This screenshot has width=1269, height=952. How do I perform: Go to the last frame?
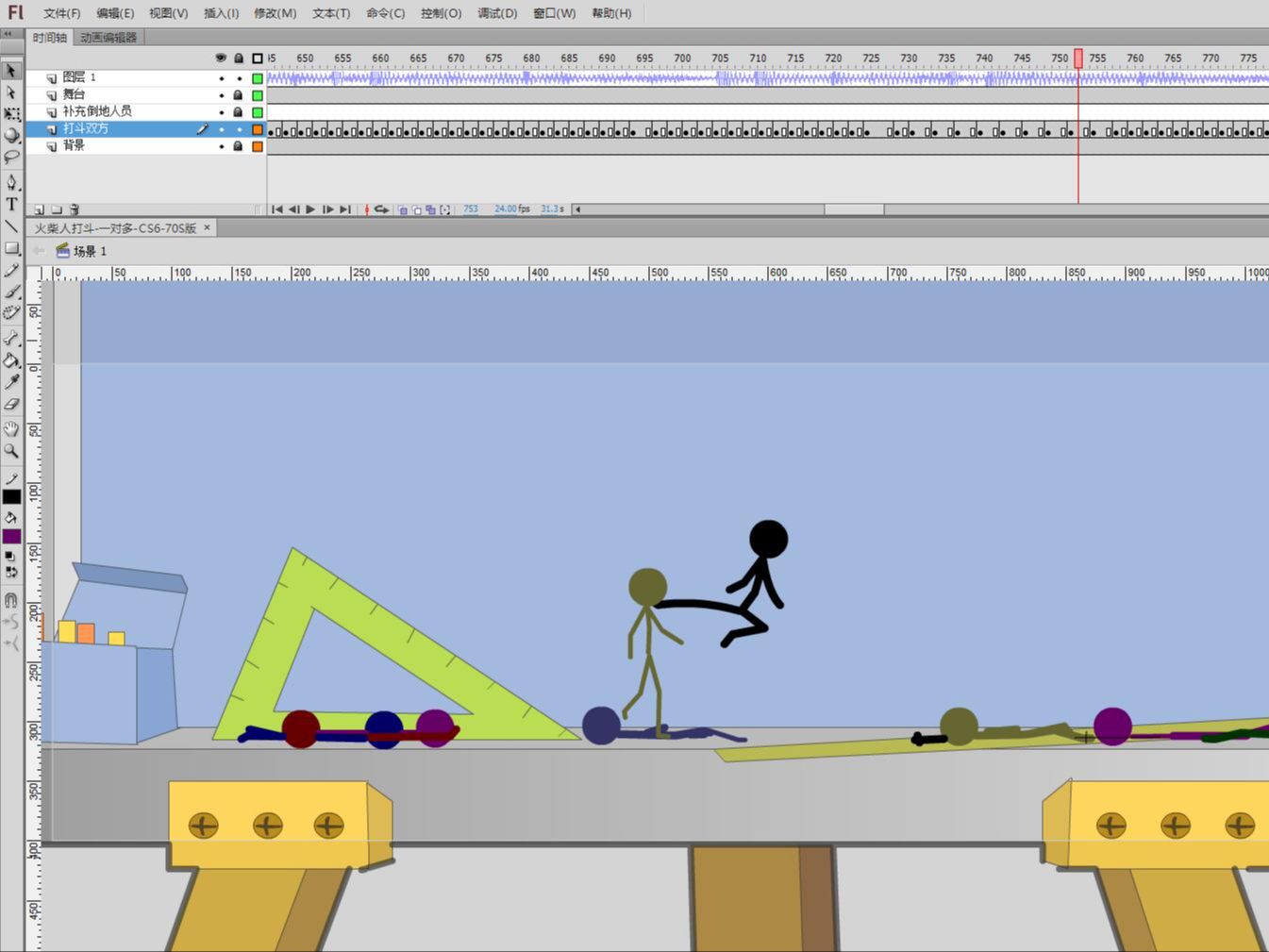[x=344, y=209]
